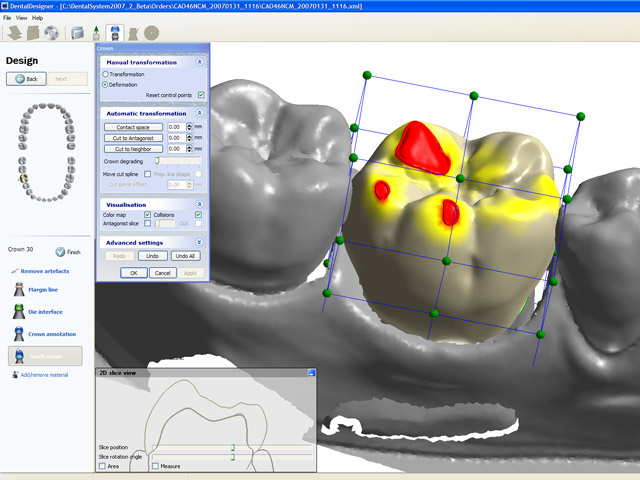Check the Measure box in slice view

155,466
